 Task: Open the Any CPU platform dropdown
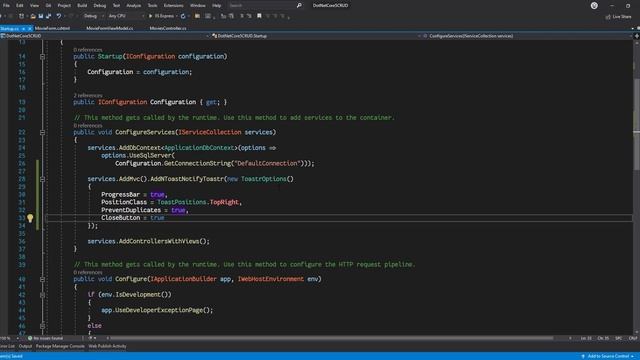(x=126, y=16)
